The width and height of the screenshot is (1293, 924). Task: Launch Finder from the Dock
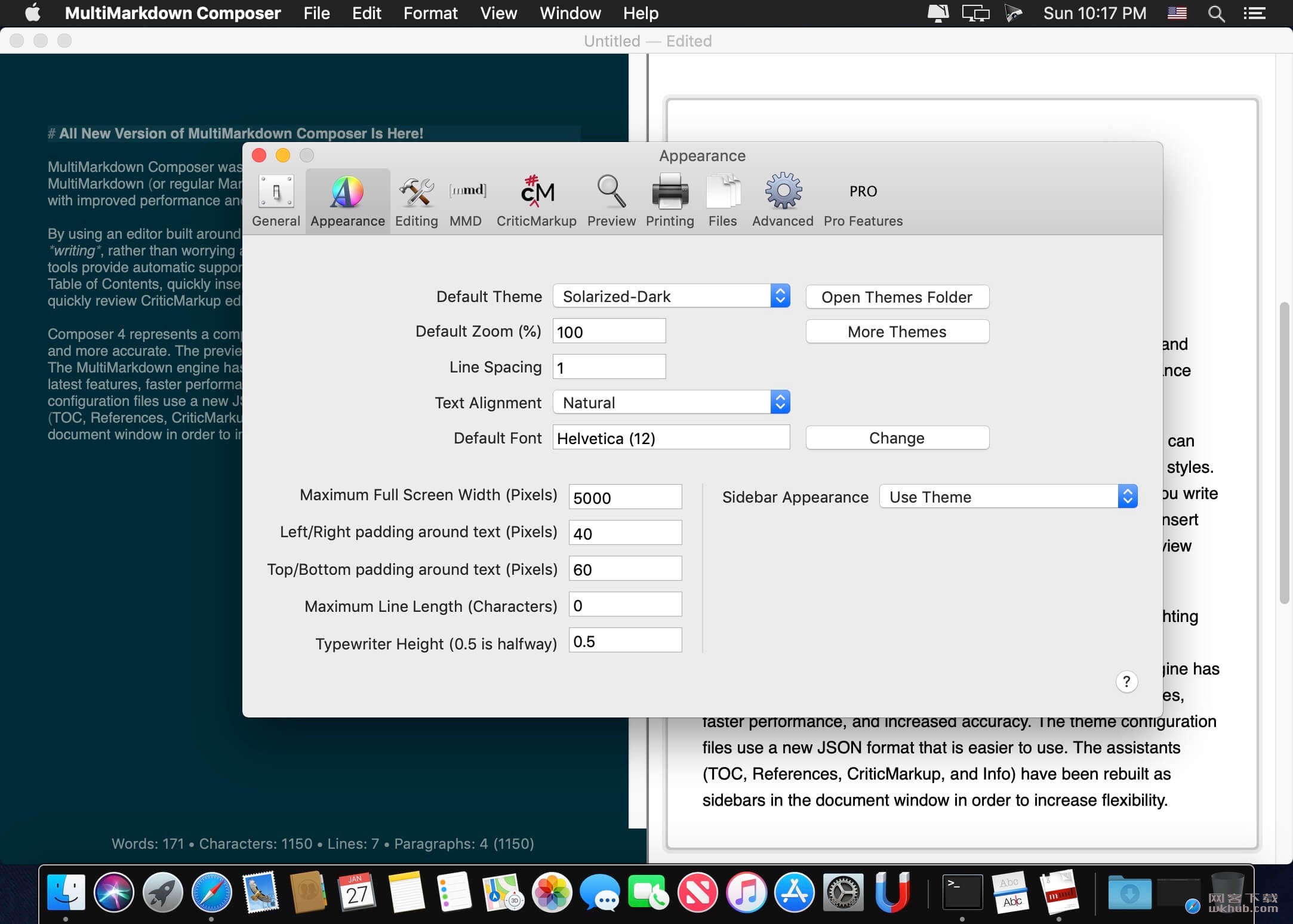tap(66, 892)
